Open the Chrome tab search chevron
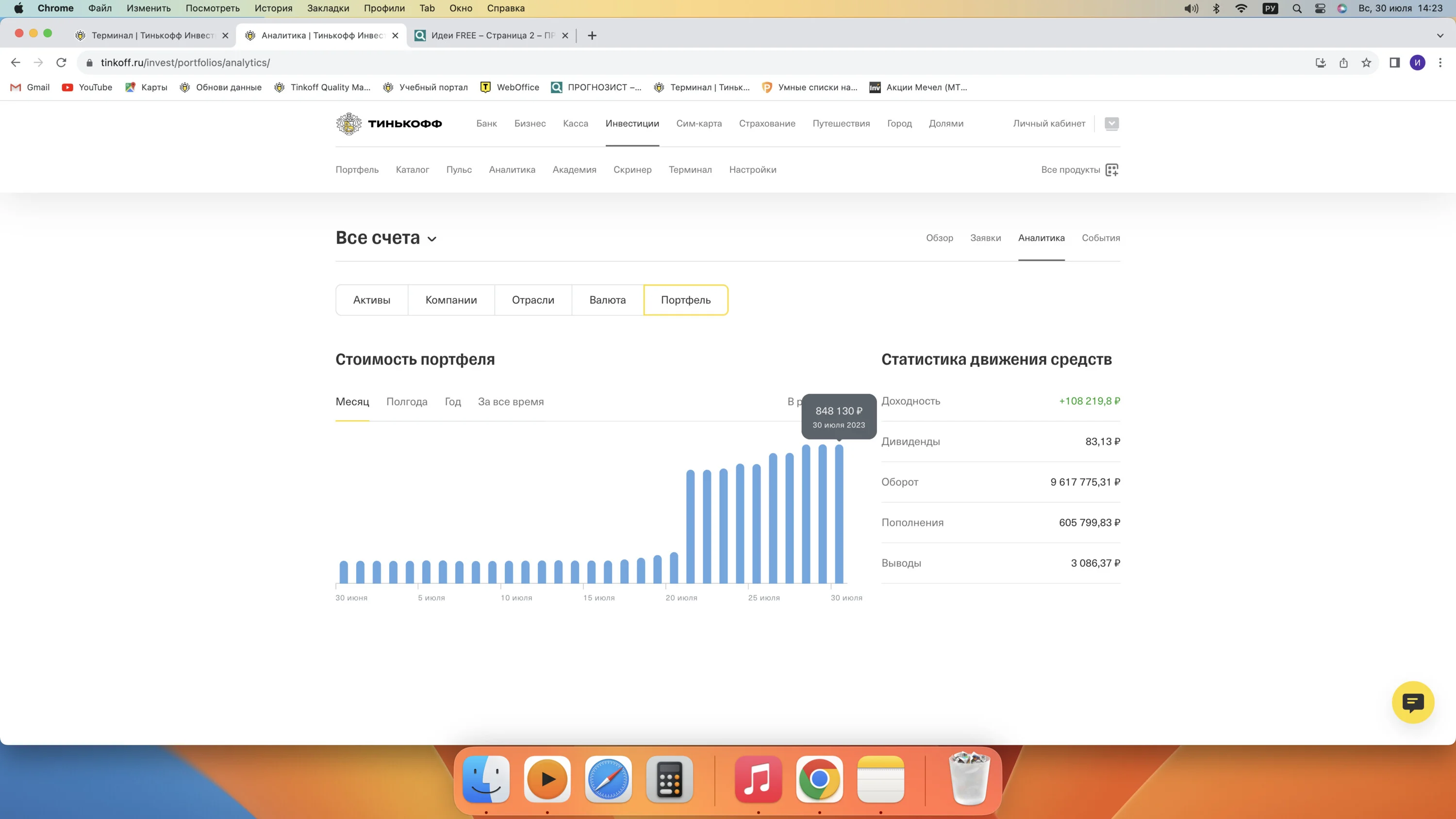1456x819 pixels. point(1439,35)
